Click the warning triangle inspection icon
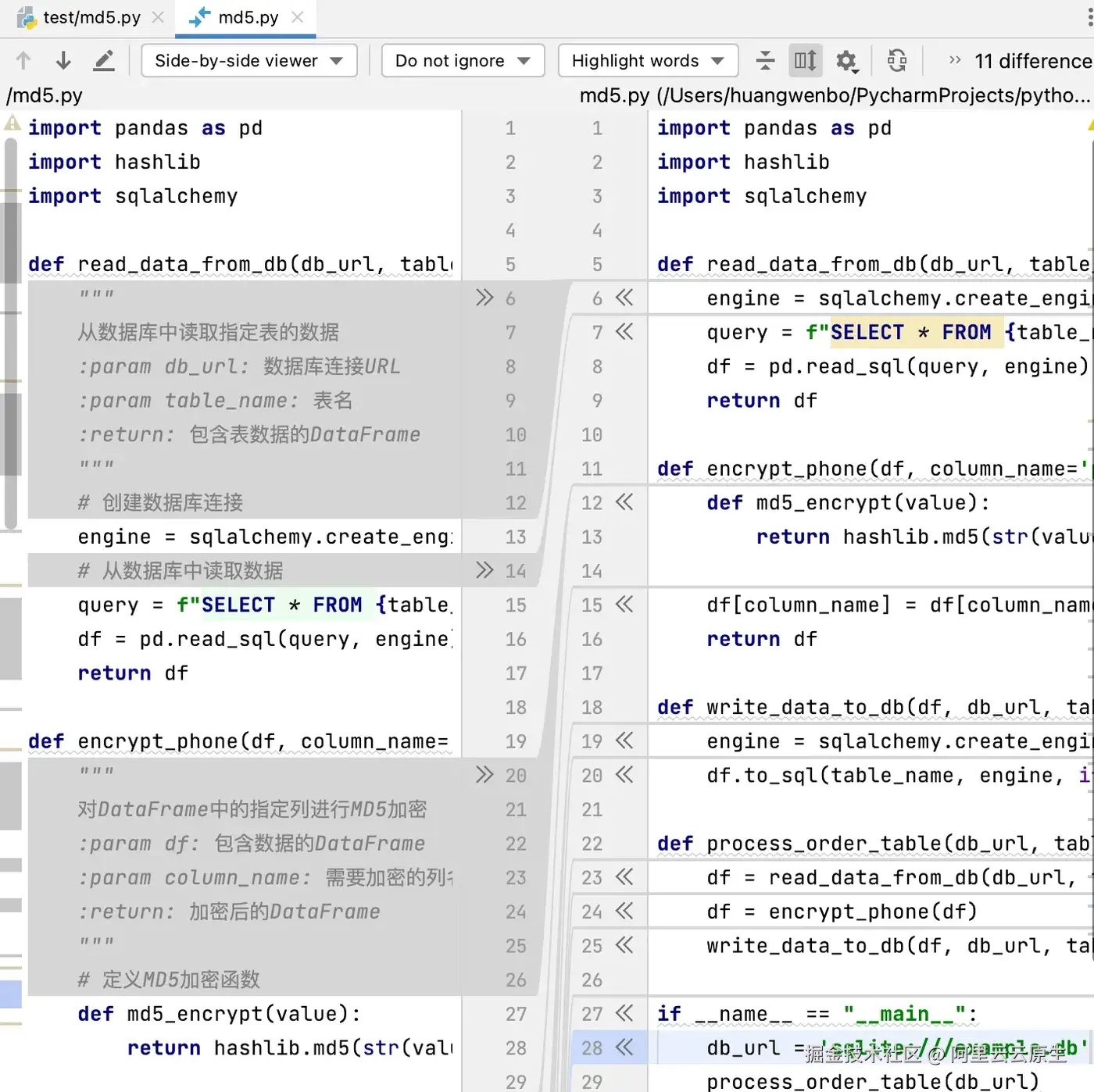The width and height of the screenshot is (1094, 1092). [x=13, y=123]
